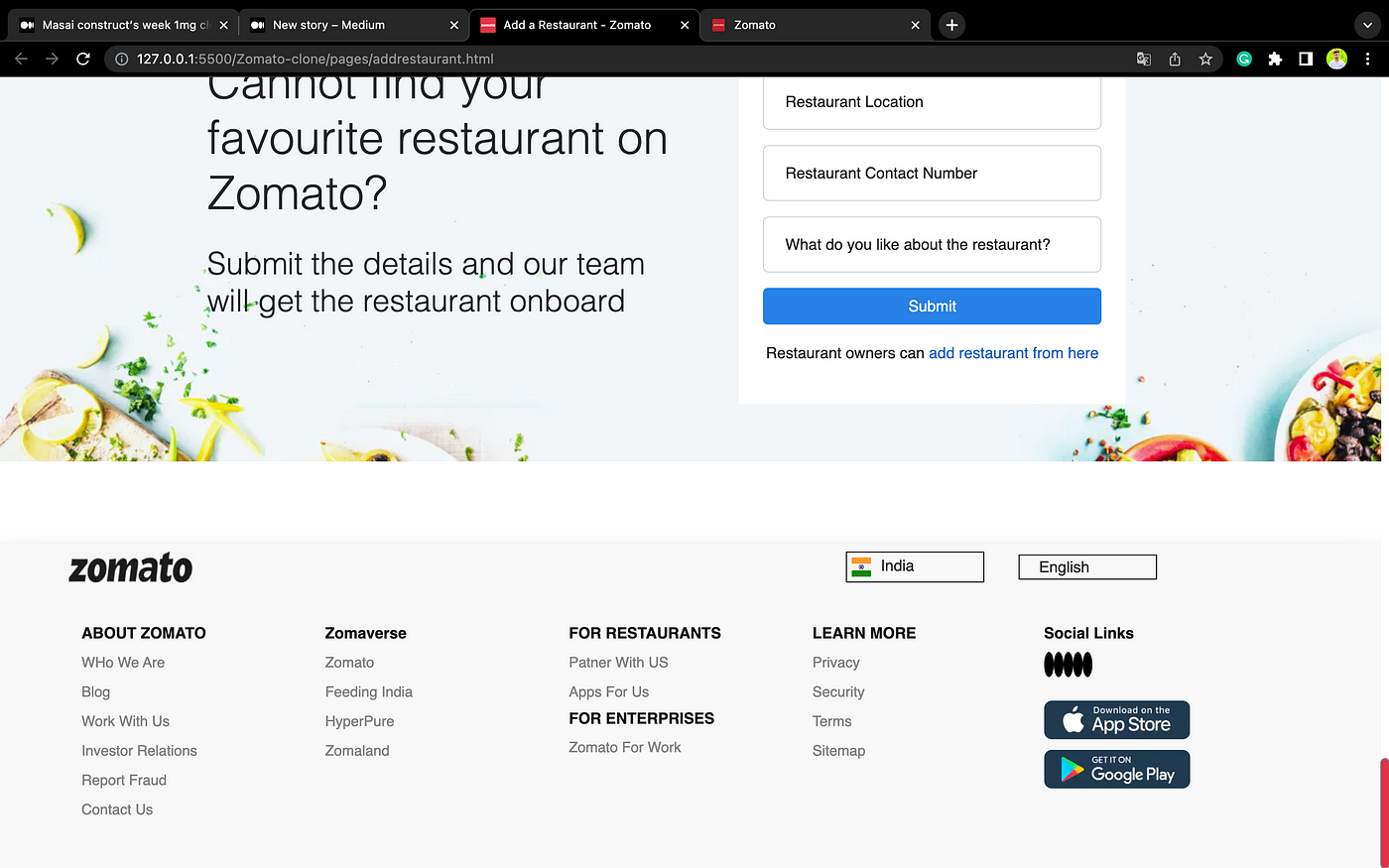Click the LEARN MORE heading
The height and width of the screenshot is (868, 1389).
pos(864,633)
